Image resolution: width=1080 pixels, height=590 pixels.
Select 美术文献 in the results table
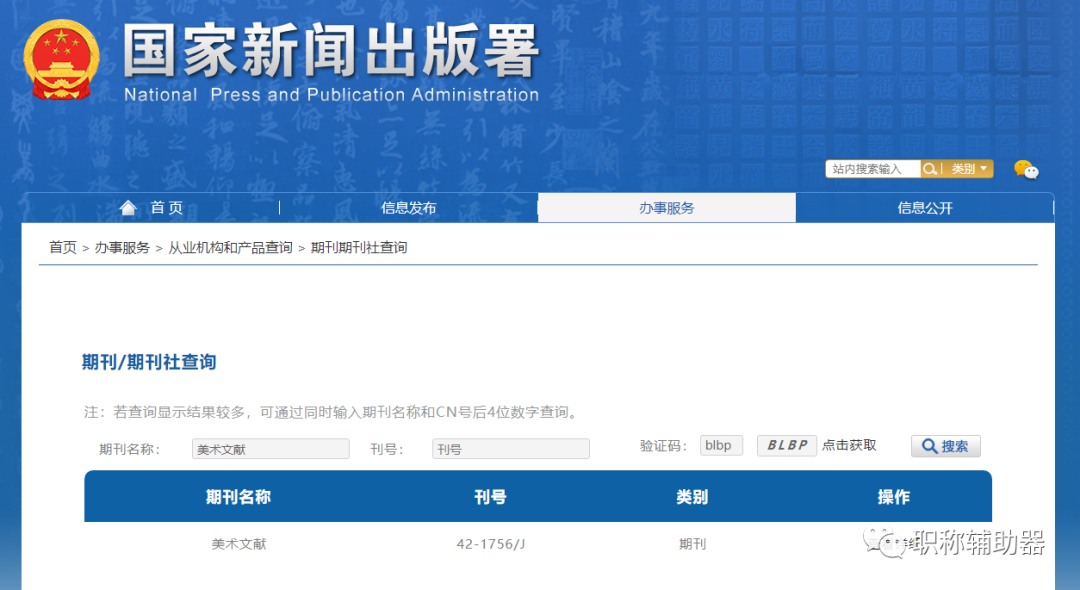(237, 543)
